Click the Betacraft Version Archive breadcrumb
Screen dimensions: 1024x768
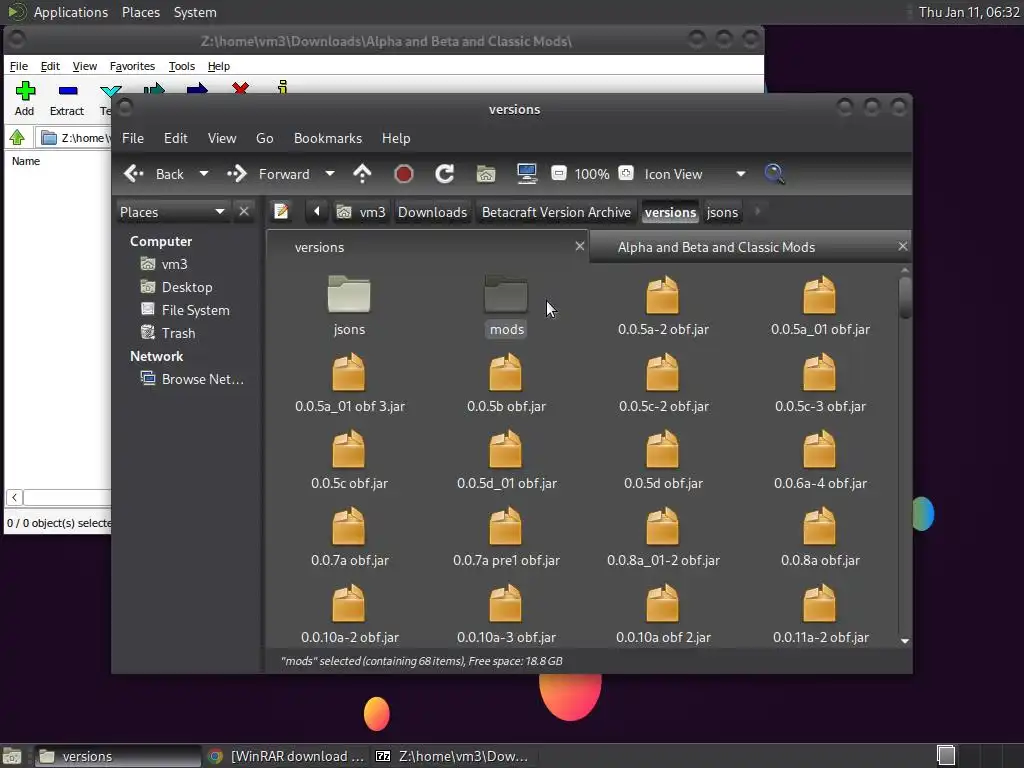tap(556, 212)
